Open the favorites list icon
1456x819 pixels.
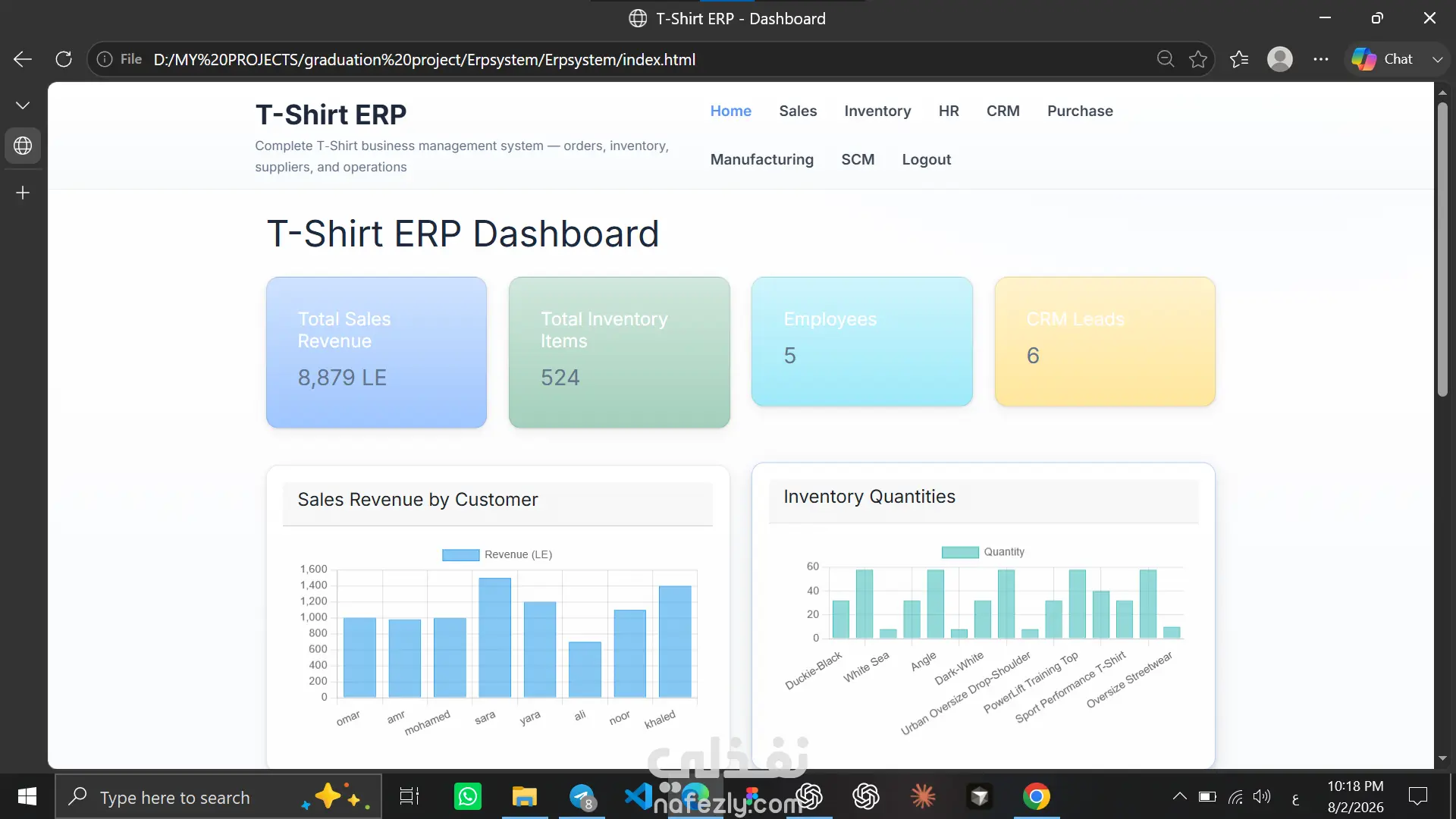1239,59
